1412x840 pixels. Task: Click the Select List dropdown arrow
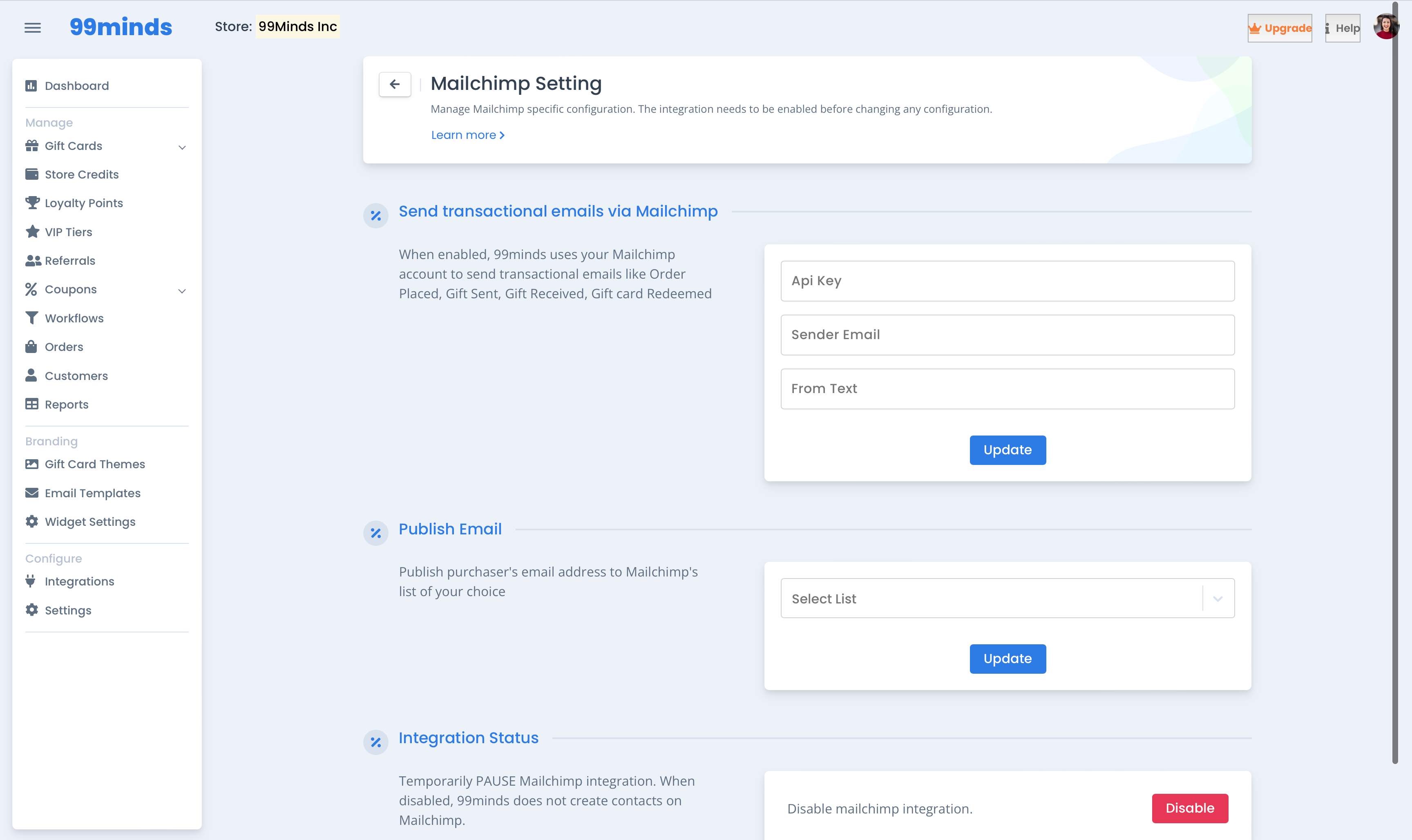point(1218,599)
